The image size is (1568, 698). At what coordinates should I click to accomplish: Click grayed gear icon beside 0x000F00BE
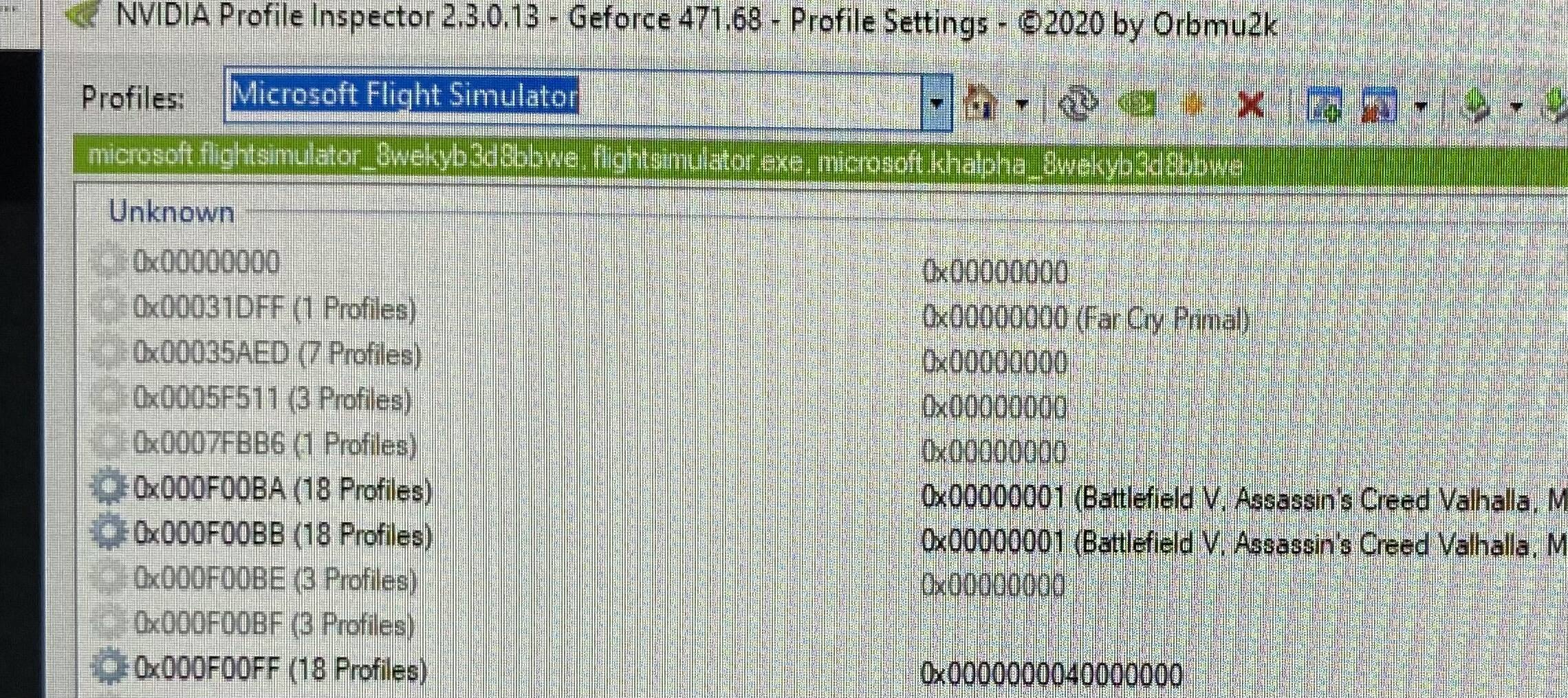(109, 579)
